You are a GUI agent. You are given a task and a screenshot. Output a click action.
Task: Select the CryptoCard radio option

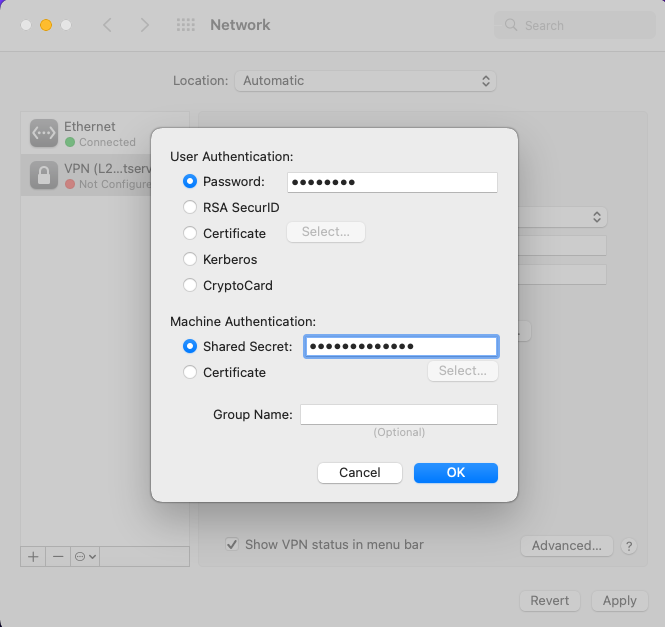pyautogui.click(x=190, y=285)
